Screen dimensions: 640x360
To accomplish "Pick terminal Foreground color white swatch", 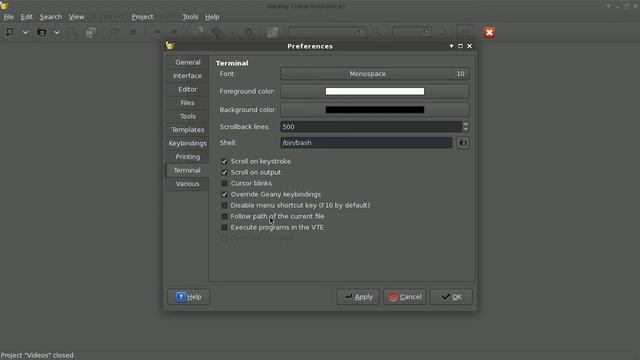I will tap(375, 91).
